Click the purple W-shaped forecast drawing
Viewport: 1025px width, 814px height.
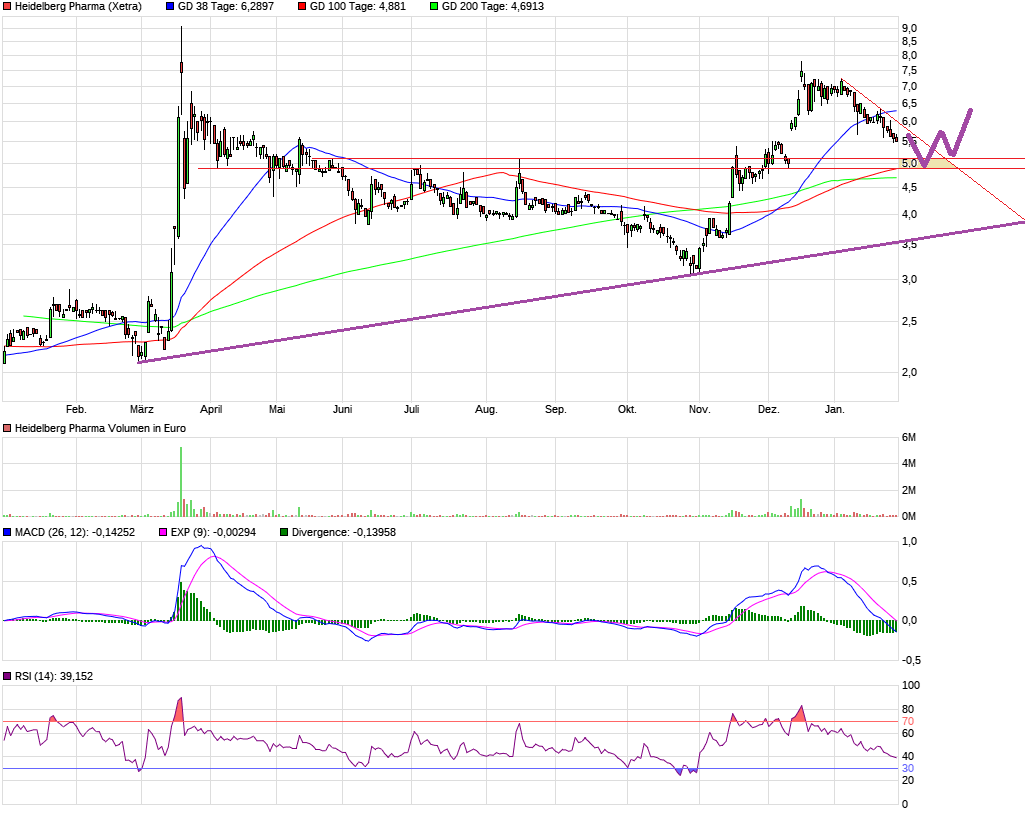(x=940, y=137)
